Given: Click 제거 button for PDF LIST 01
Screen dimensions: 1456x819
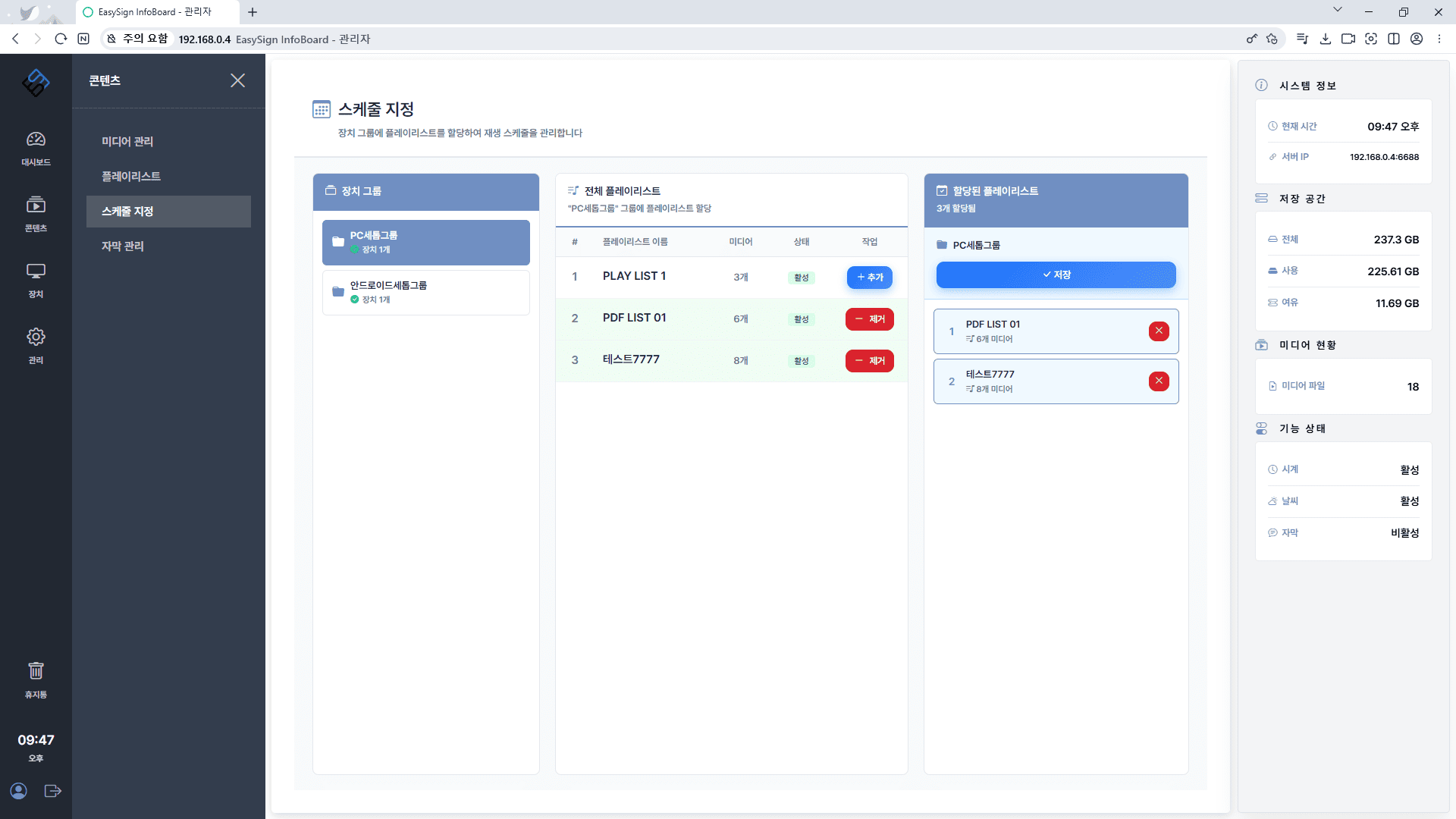Looking at the screenshot, I should (869, 319).
